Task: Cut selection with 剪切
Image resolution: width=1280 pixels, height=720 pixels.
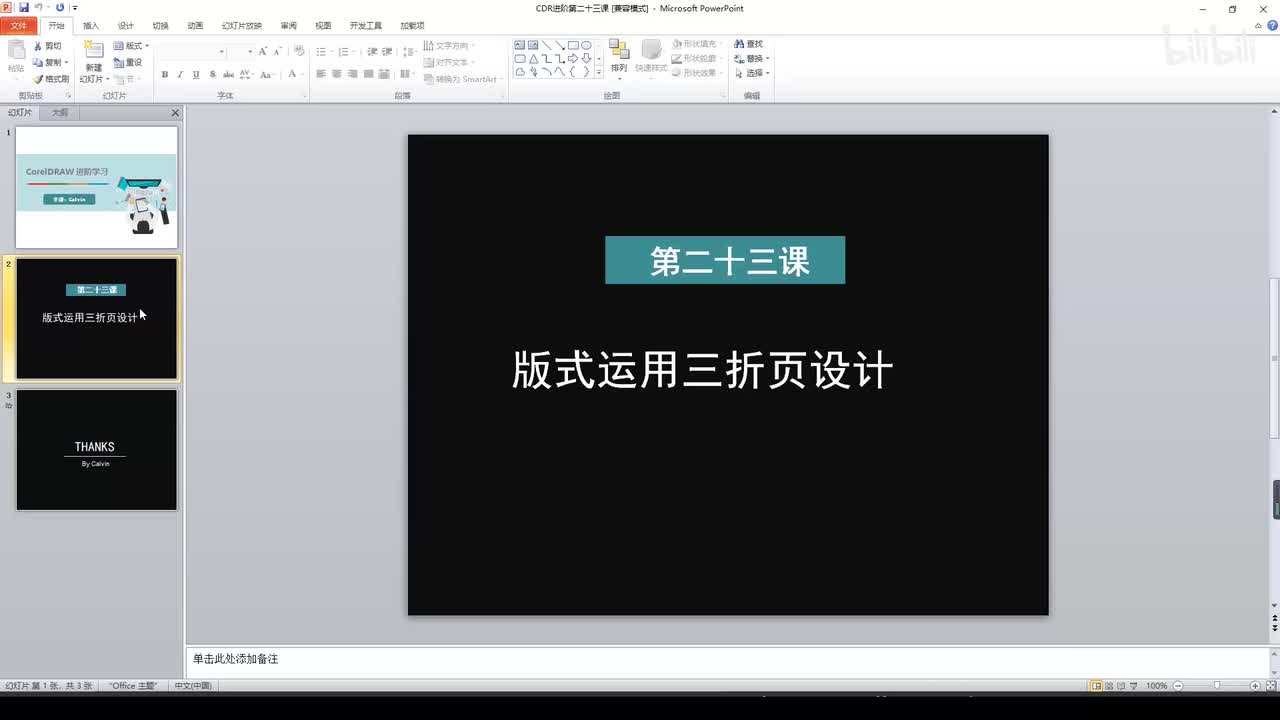Action: (x=47, y=46)
